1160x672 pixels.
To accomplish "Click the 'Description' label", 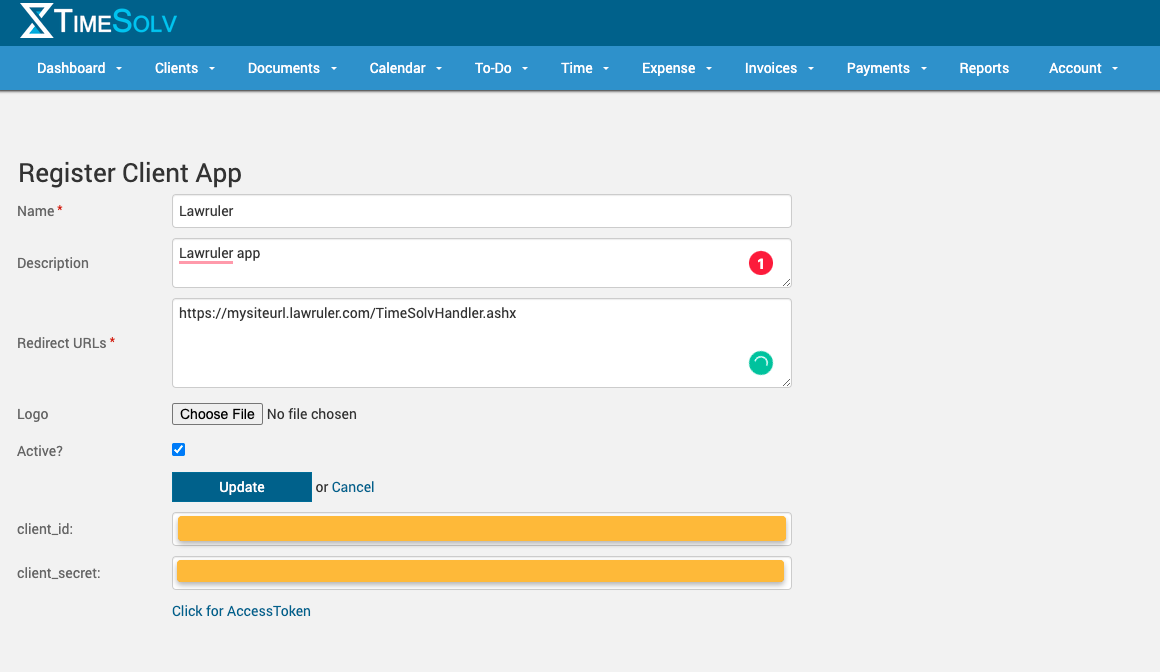I will 53,263.
